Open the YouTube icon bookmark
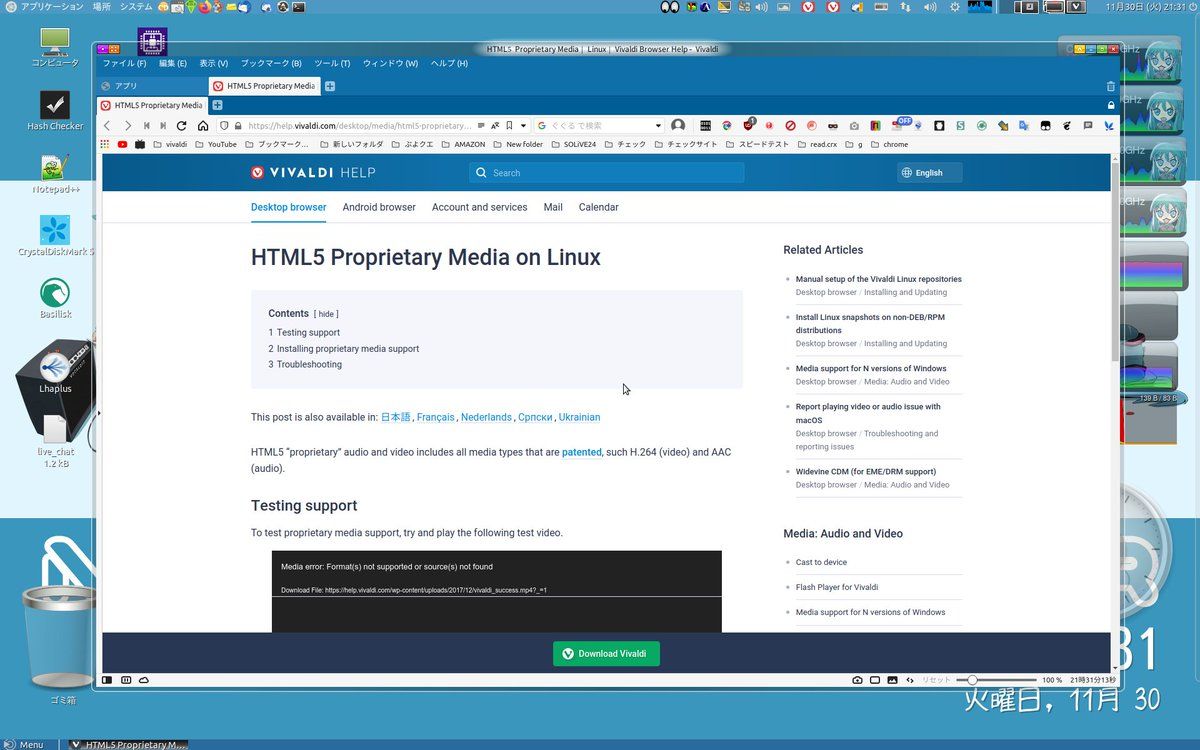The image size is (1200, 750). click(123, 144)
